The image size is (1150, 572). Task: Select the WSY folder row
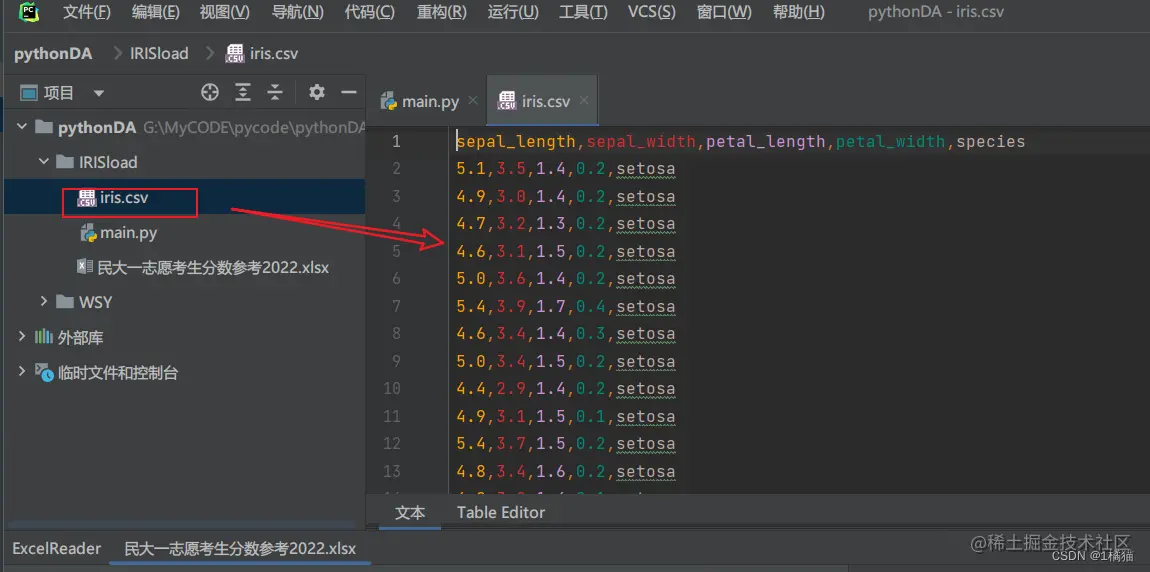coord(183,301)
